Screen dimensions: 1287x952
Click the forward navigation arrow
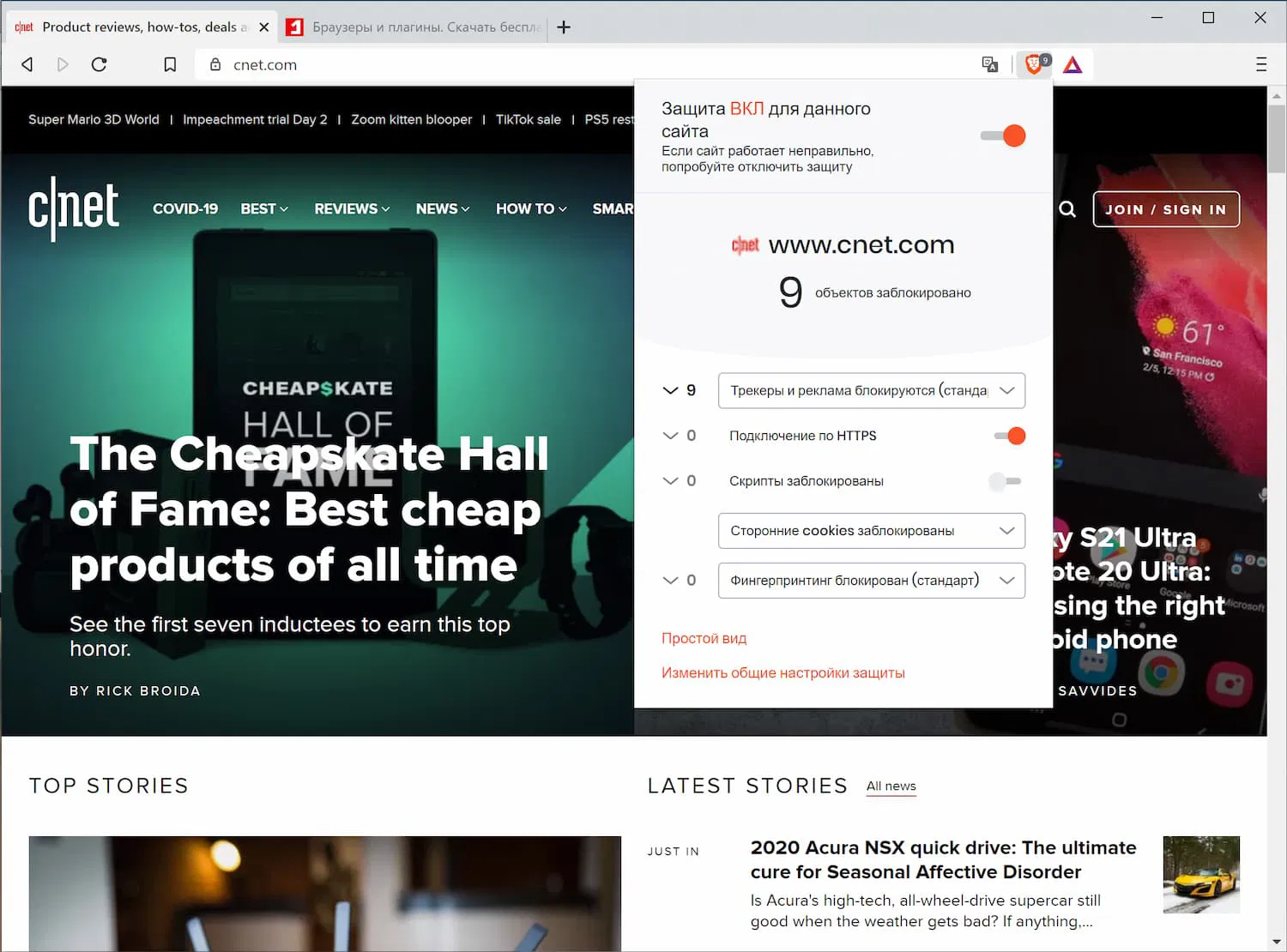click(63, 64)
